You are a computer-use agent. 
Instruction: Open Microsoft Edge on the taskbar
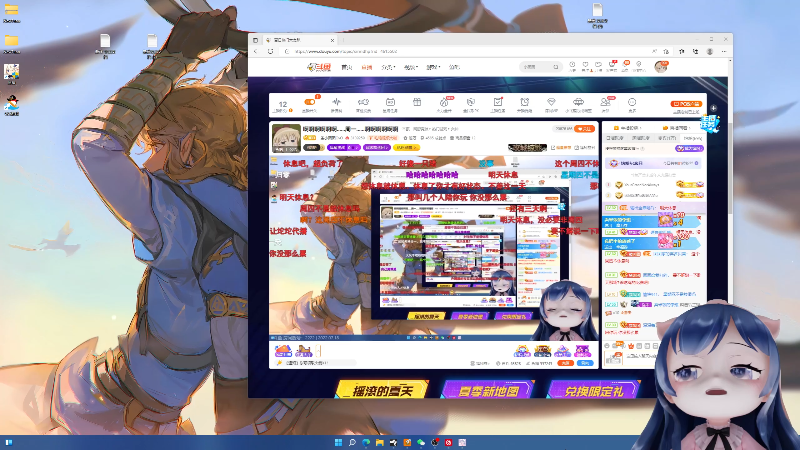366,442
